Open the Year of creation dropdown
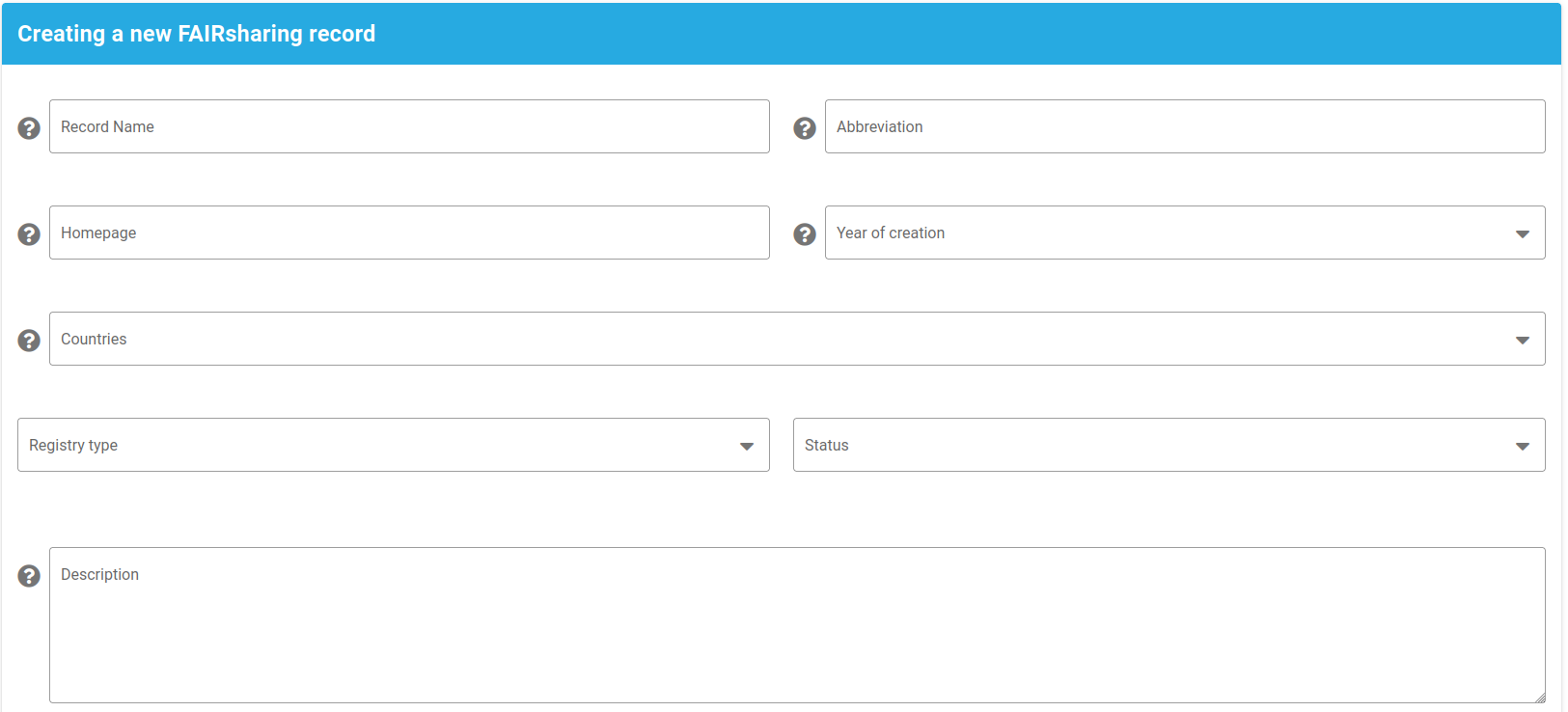 coord(1185,233)
